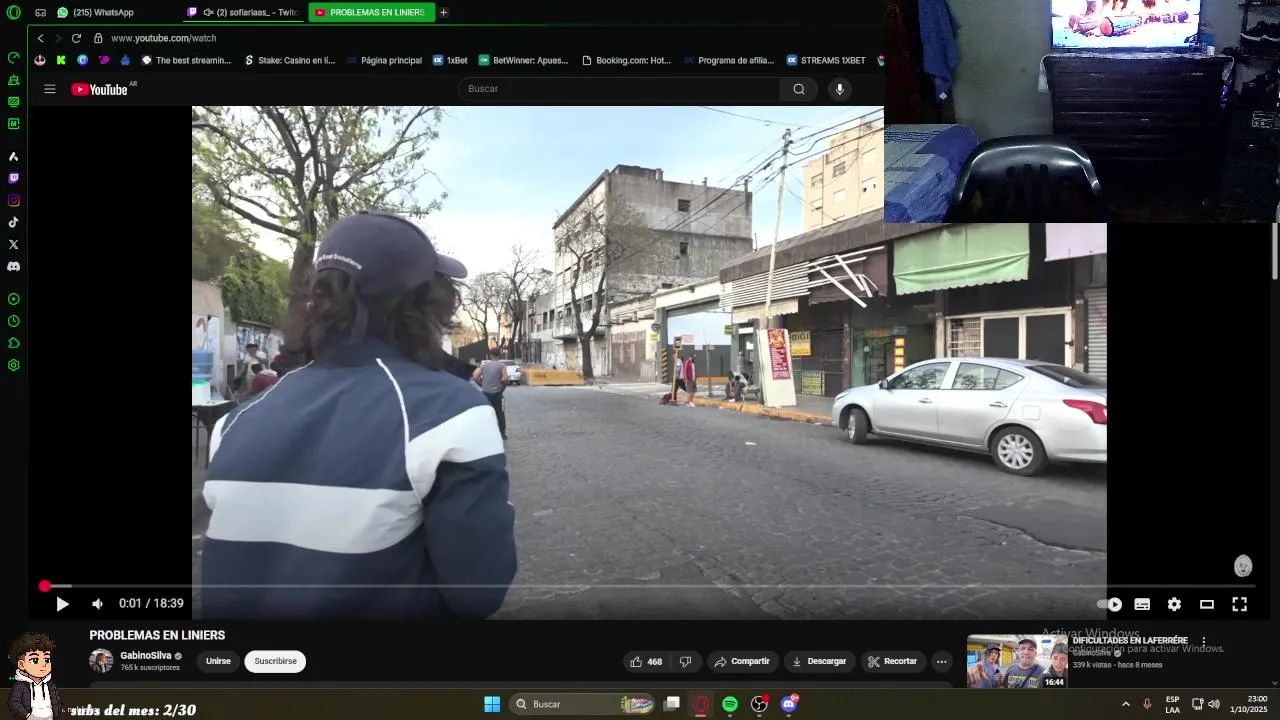Open Extensions cube icon in sidebar

[13, 343]
